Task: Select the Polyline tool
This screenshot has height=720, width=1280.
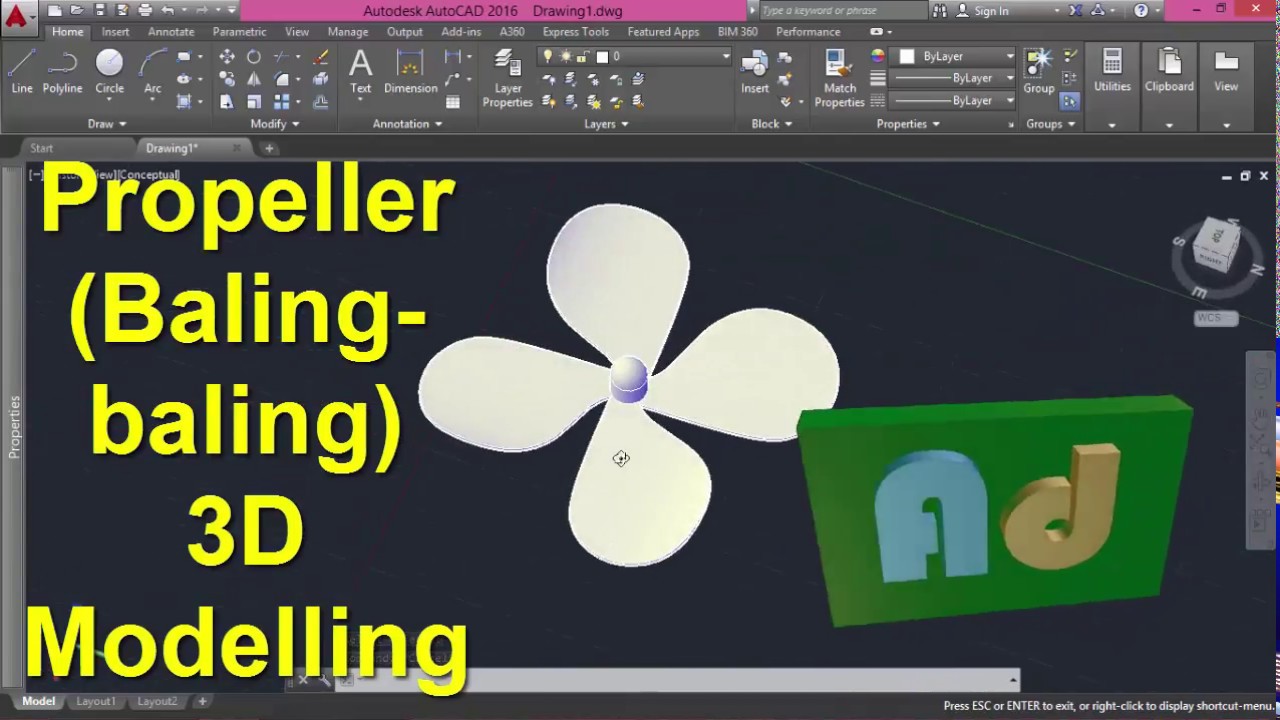Action: coord(62,71)
